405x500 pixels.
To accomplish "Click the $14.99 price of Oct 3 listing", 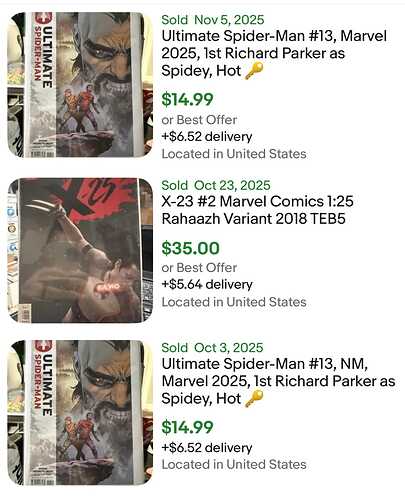I will coord(187,427).
